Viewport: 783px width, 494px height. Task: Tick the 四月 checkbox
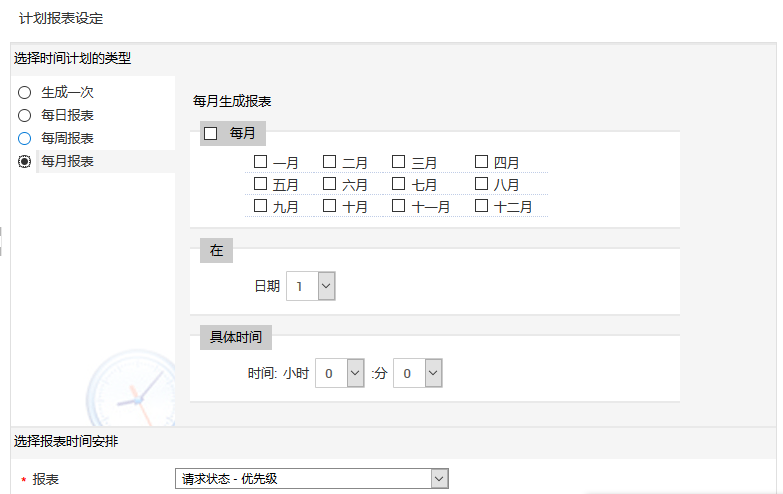(481, 161)
